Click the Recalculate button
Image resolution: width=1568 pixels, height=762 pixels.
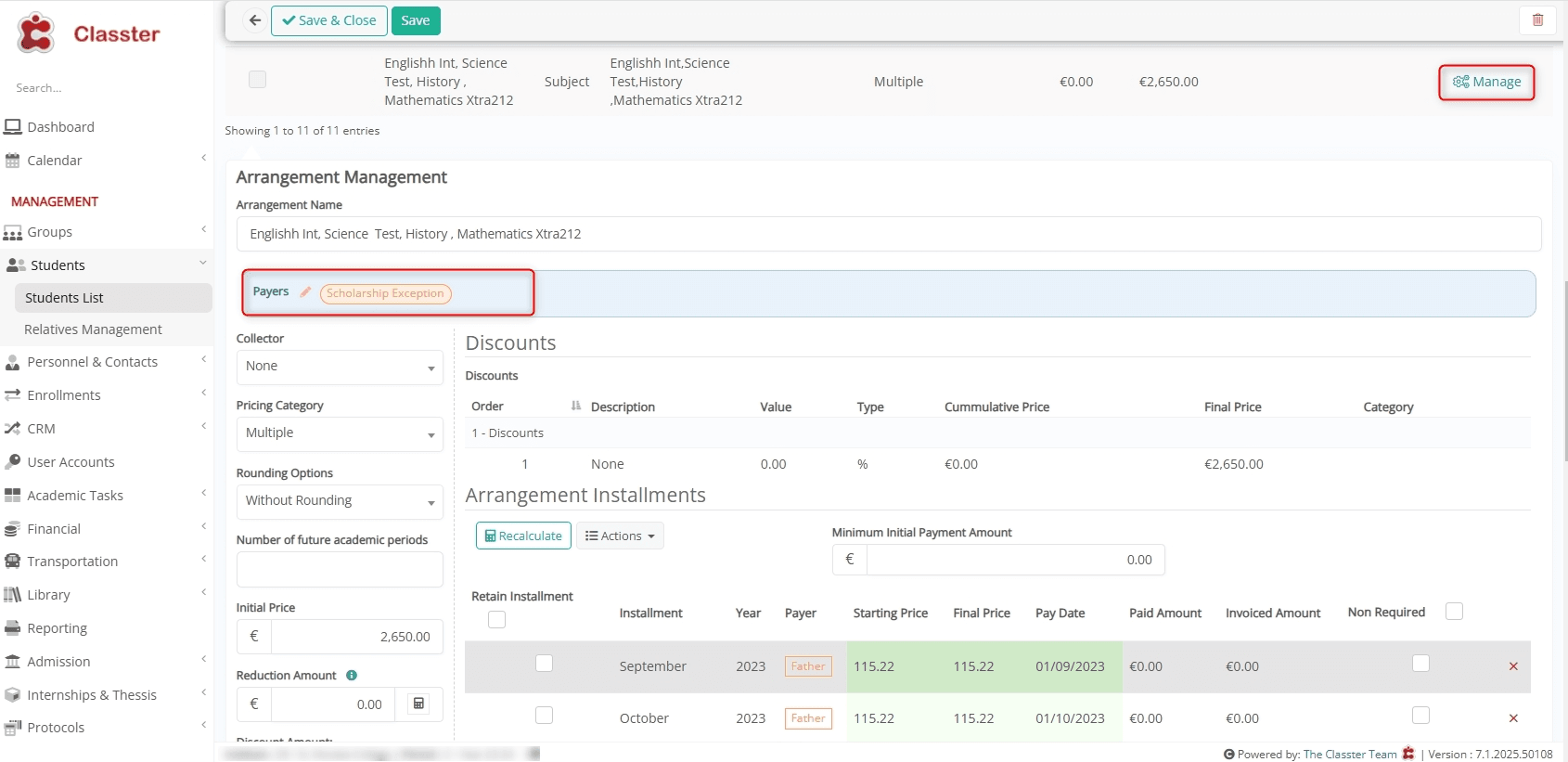[x=523, y=536]
